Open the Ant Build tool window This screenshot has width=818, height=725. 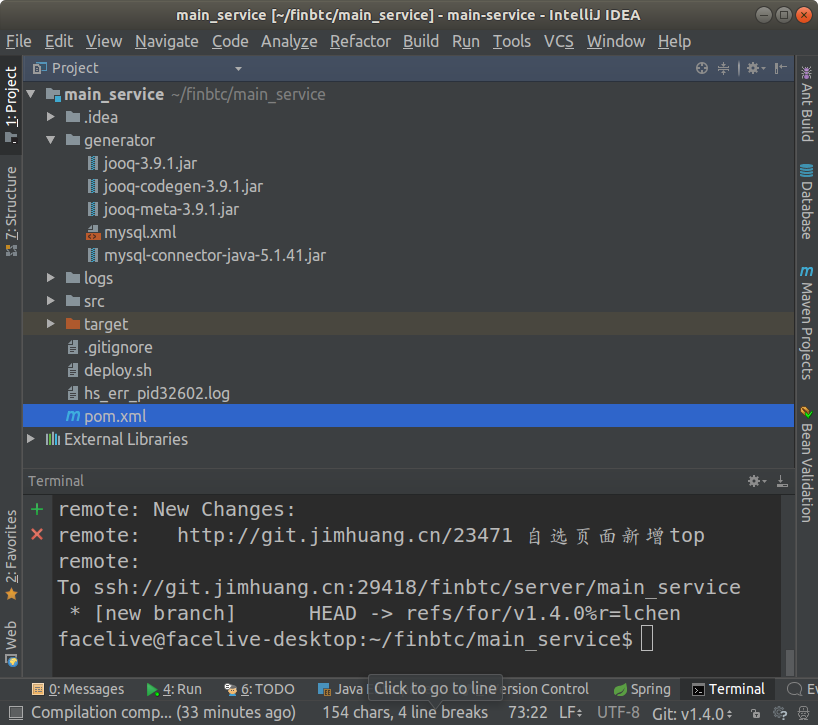coord(807,104)
